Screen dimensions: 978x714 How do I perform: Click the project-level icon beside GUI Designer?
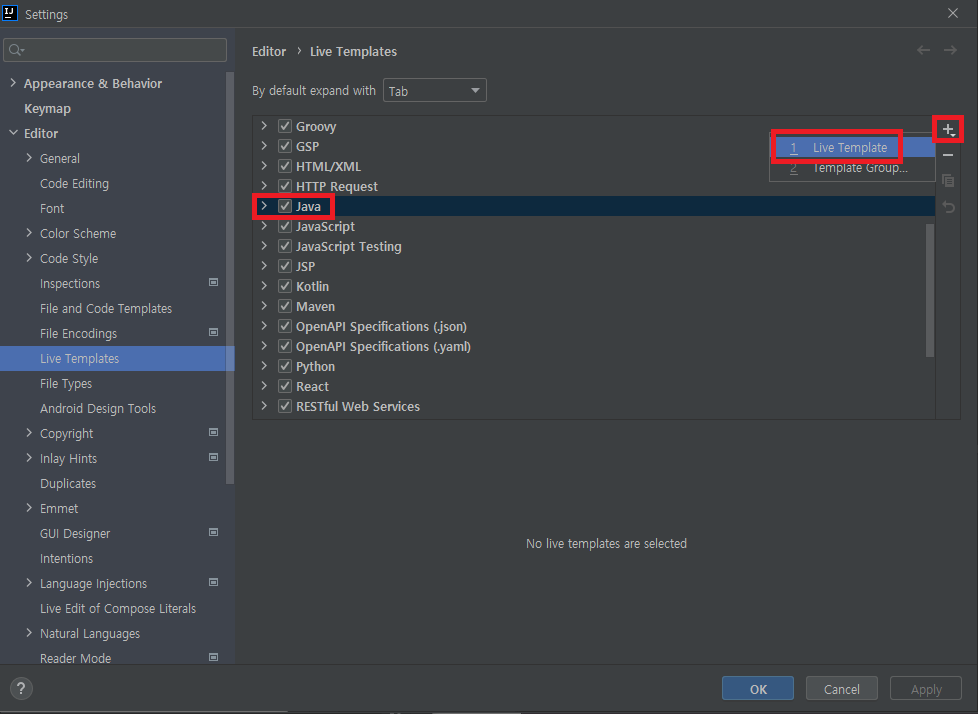click(x=213, y=532)
